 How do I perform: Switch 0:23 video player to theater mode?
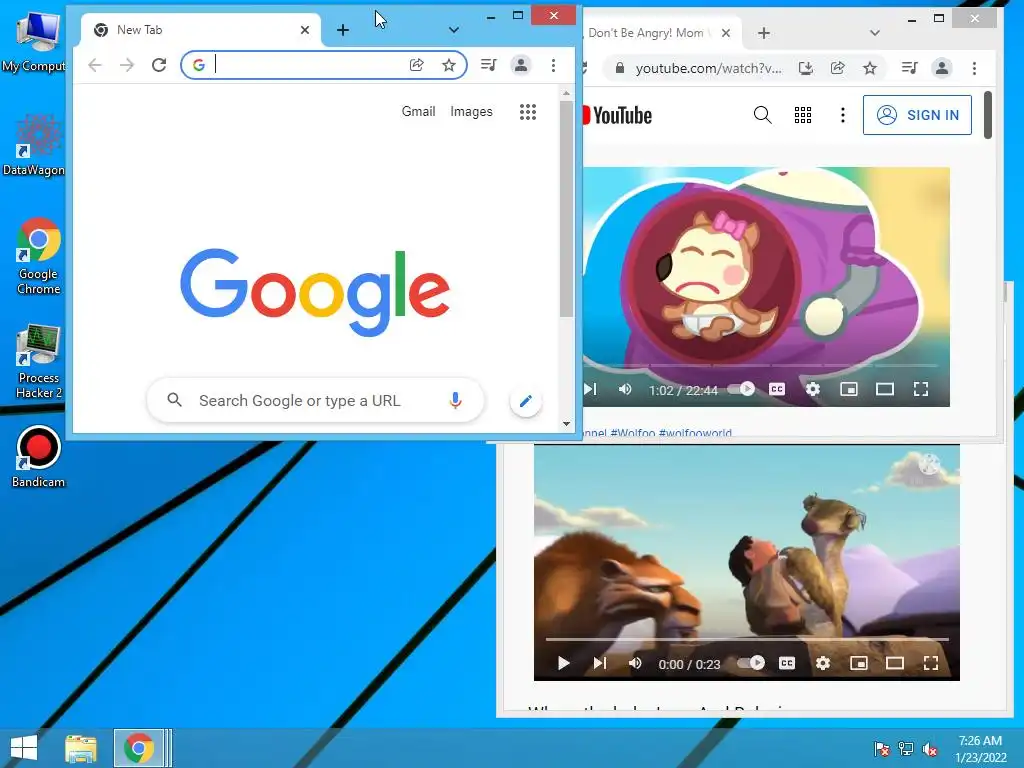click(x=895, y=664)
